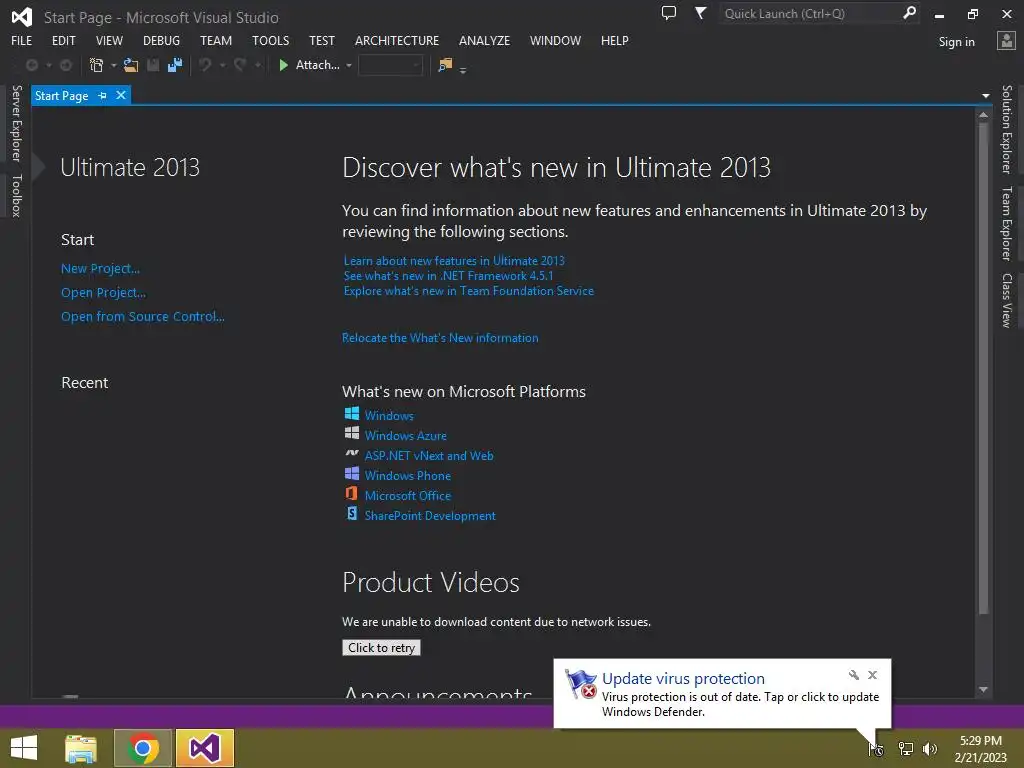Click the New Project toolbar icon

(x=97, y=65)
